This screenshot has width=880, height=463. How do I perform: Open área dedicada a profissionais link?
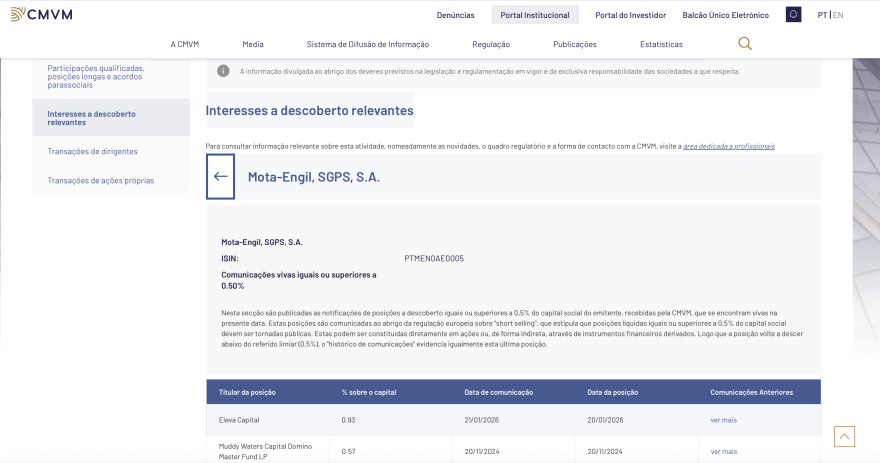tap(728, 146)
